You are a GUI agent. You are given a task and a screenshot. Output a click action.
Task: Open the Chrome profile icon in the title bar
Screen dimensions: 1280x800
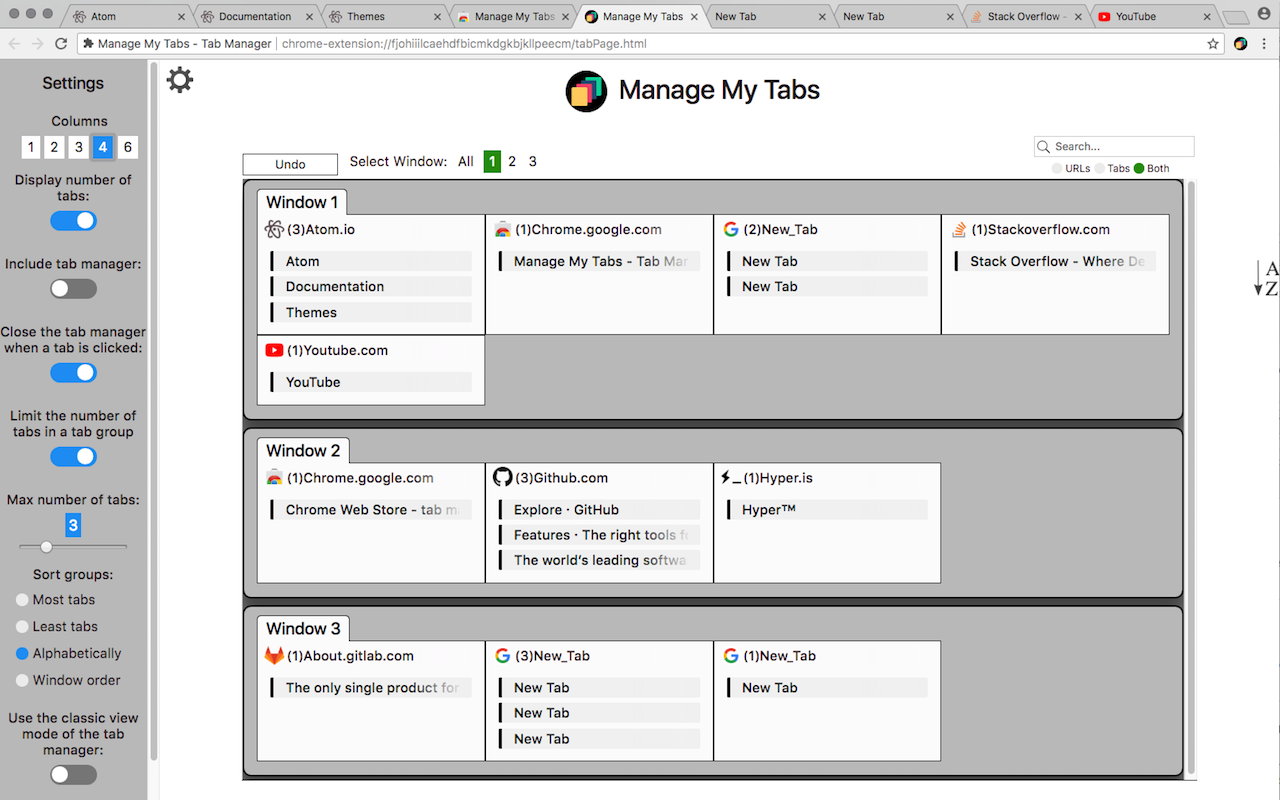1263,14
